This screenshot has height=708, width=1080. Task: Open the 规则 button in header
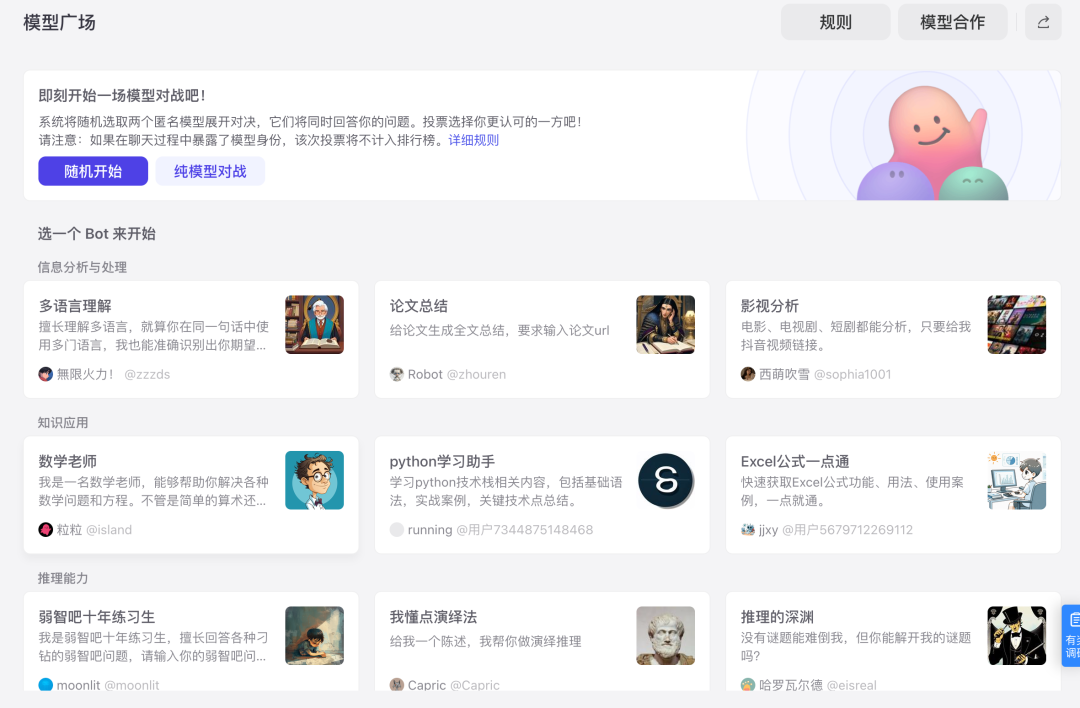pyautogui.click(x=835, y=22)
